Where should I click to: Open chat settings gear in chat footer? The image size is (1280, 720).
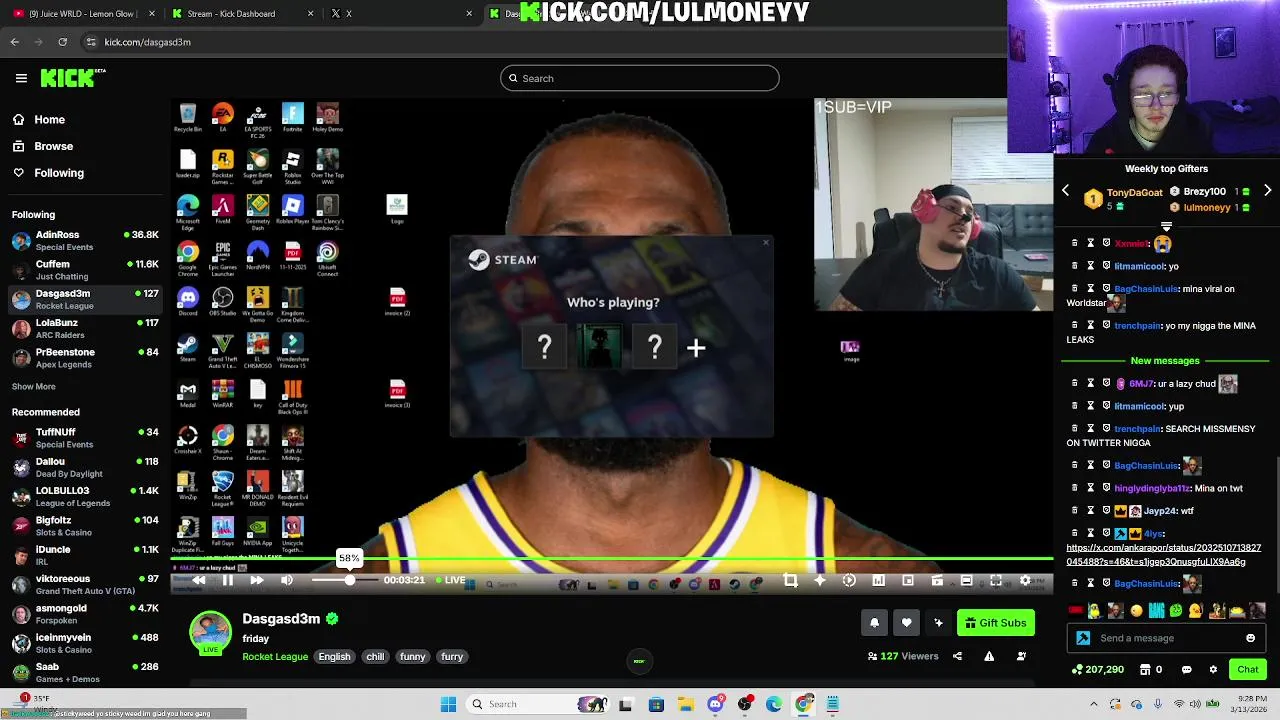click(x=1213, y=669)
